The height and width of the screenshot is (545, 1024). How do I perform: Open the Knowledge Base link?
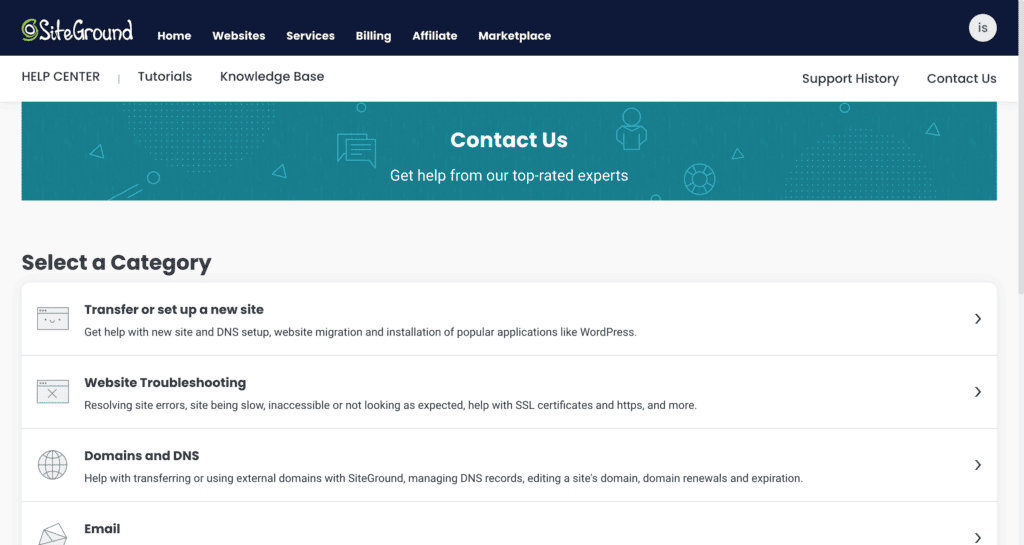(x=272, y=76)
